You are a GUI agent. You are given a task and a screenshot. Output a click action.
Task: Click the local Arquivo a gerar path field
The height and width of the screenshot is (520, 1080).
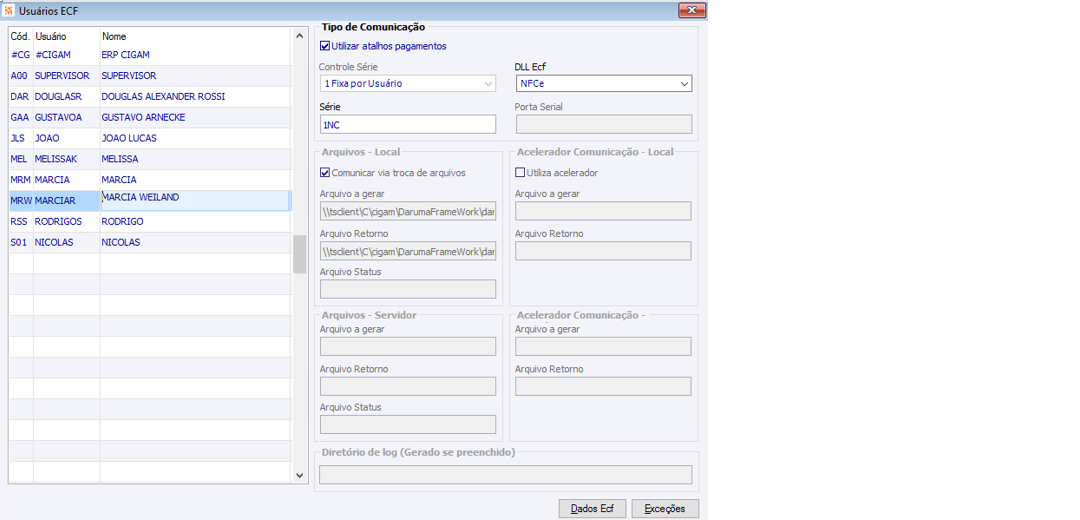pyautogui.click(x=407, y=212)
